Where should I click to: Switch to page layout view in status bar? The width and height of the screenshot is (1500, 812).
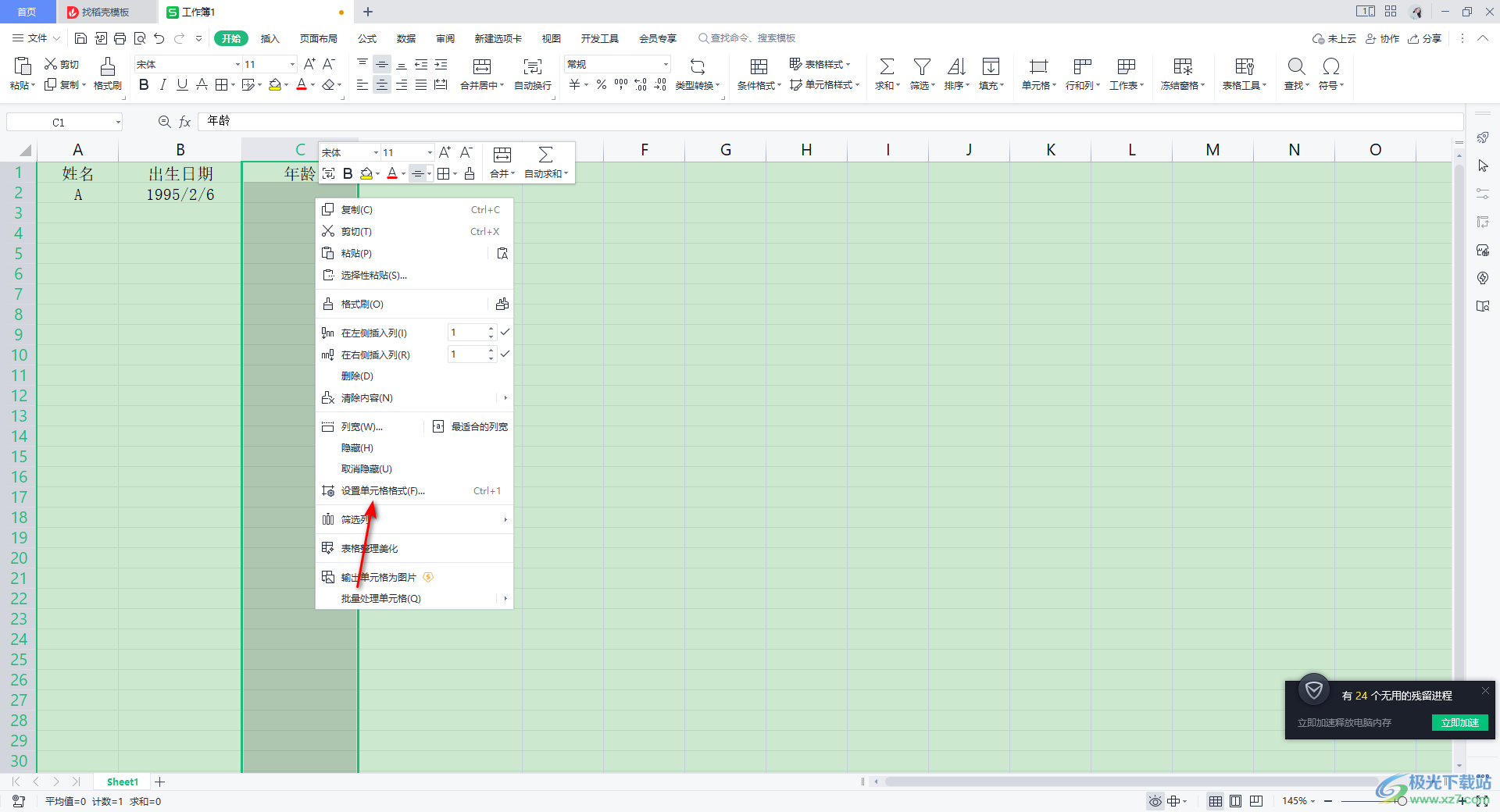tap(1235, 801)
